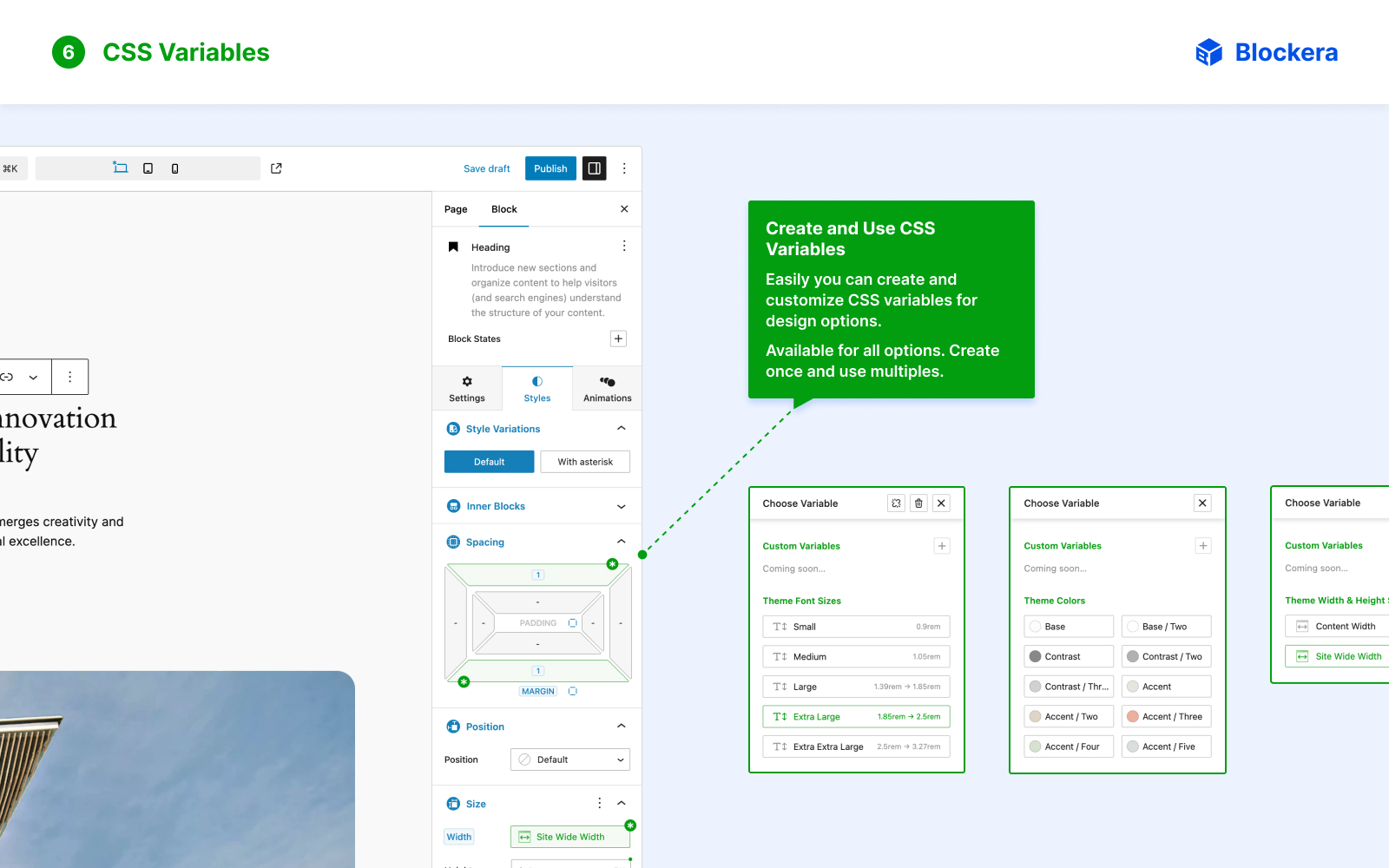Choose the Large font size variable

856,687
